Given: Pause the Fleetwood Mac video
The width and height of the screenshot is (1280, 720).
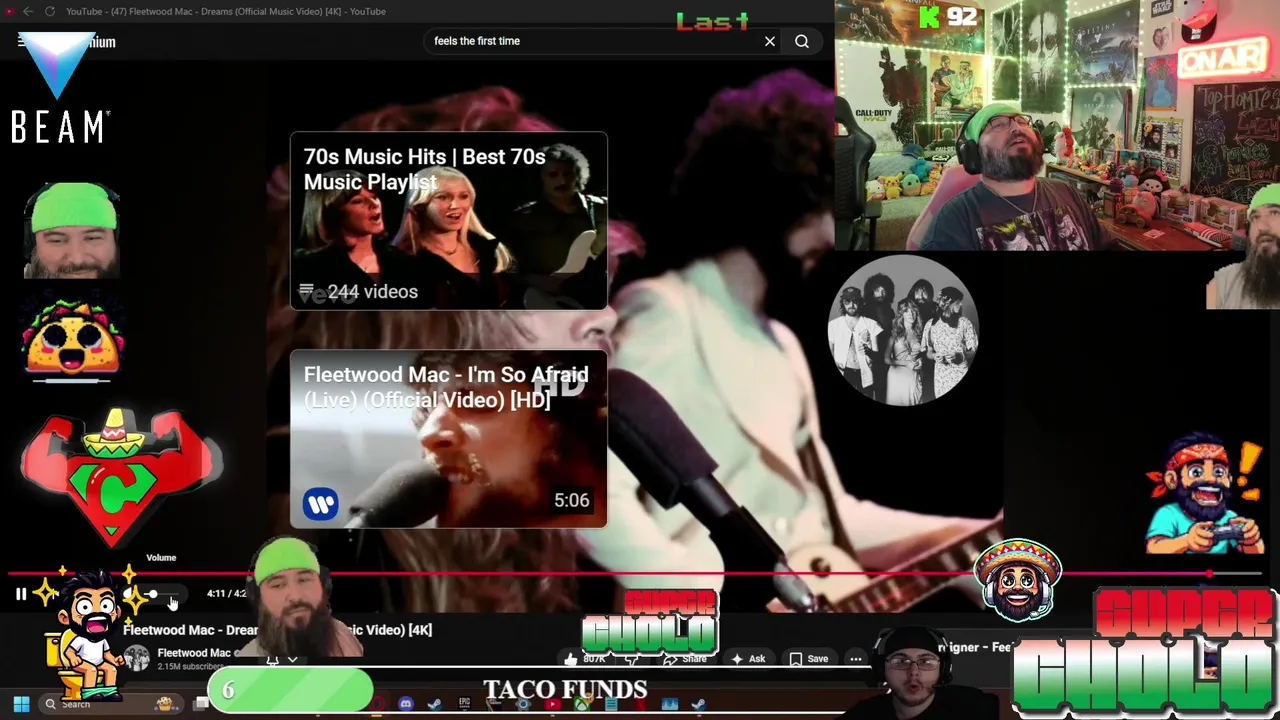Looking at the screenshot, I should (x=21, y=594).
